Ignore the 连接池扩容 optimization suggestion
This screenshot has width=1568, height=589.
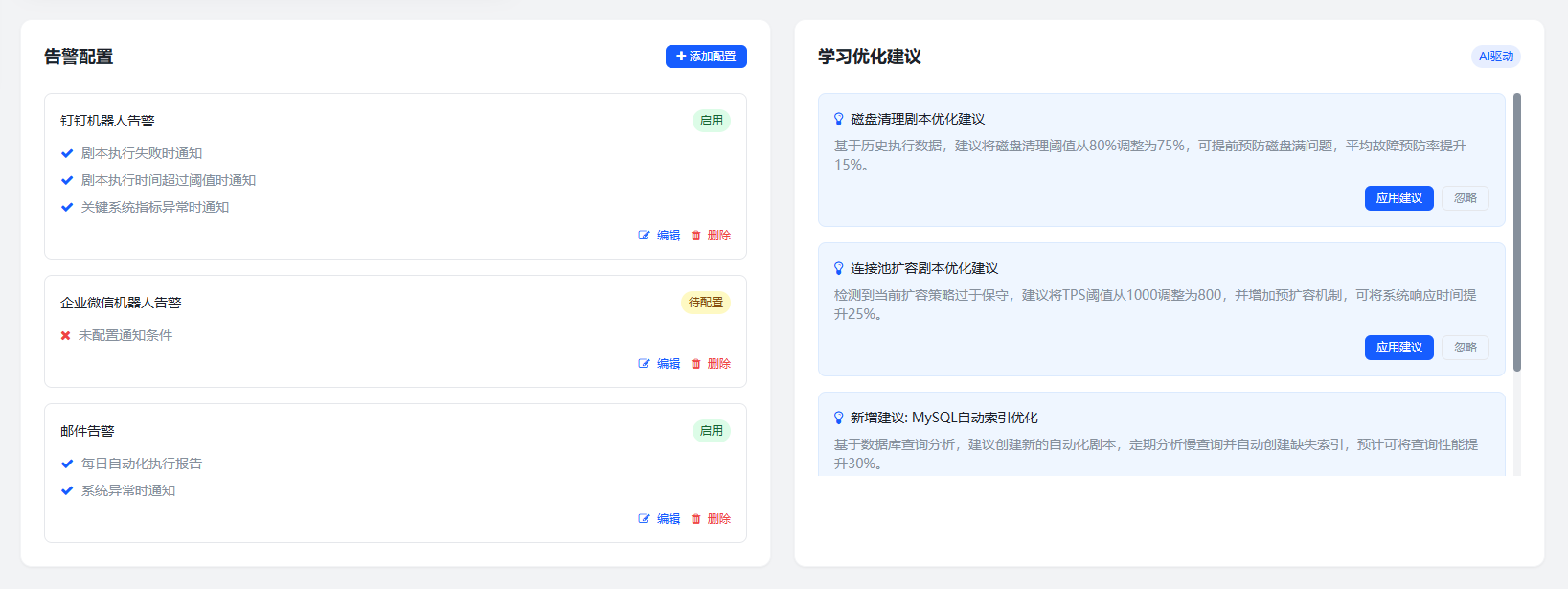coord(1465,348)
